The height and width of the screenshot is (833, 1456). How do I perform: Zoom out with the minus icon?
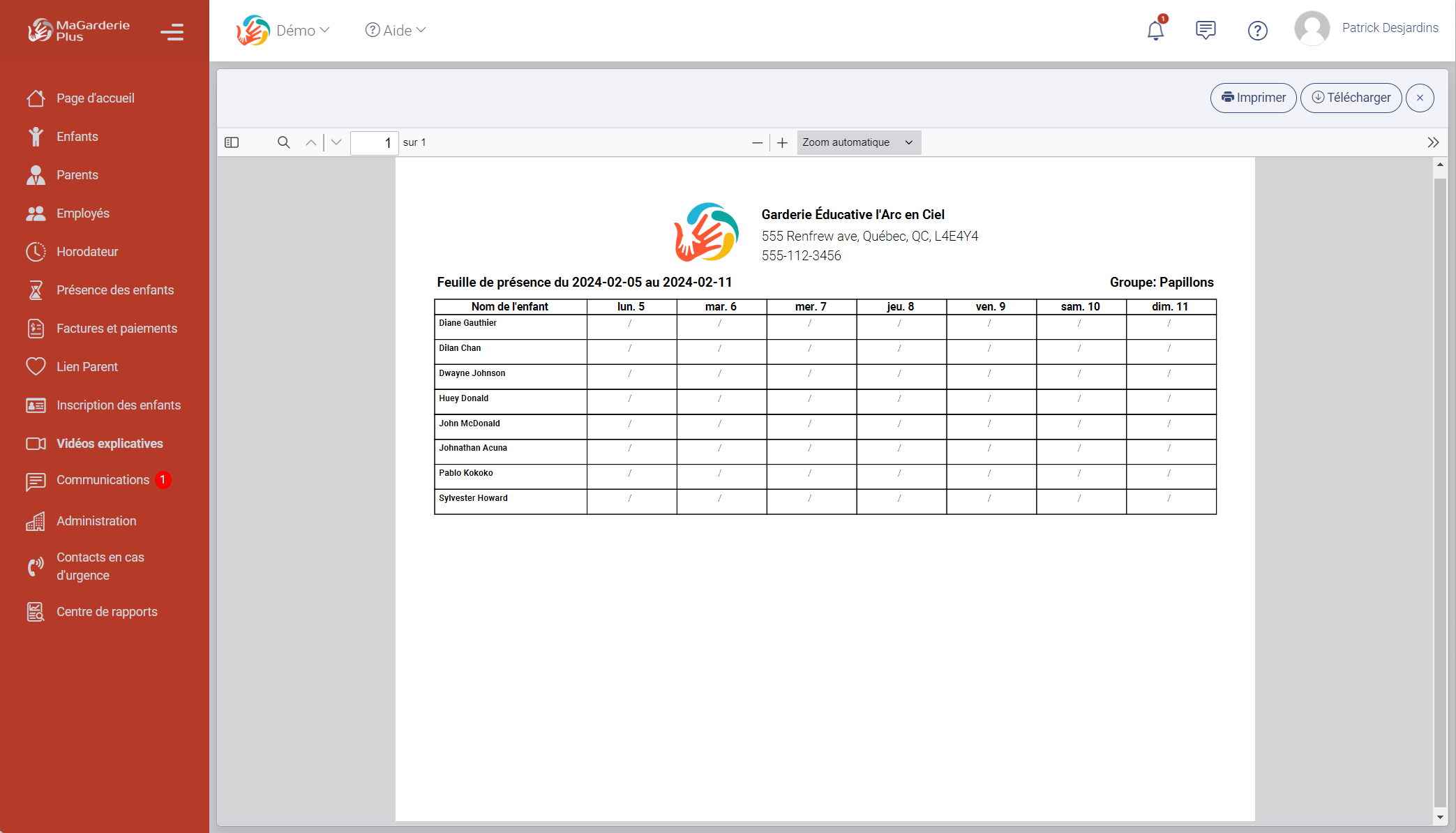point(757,142)
